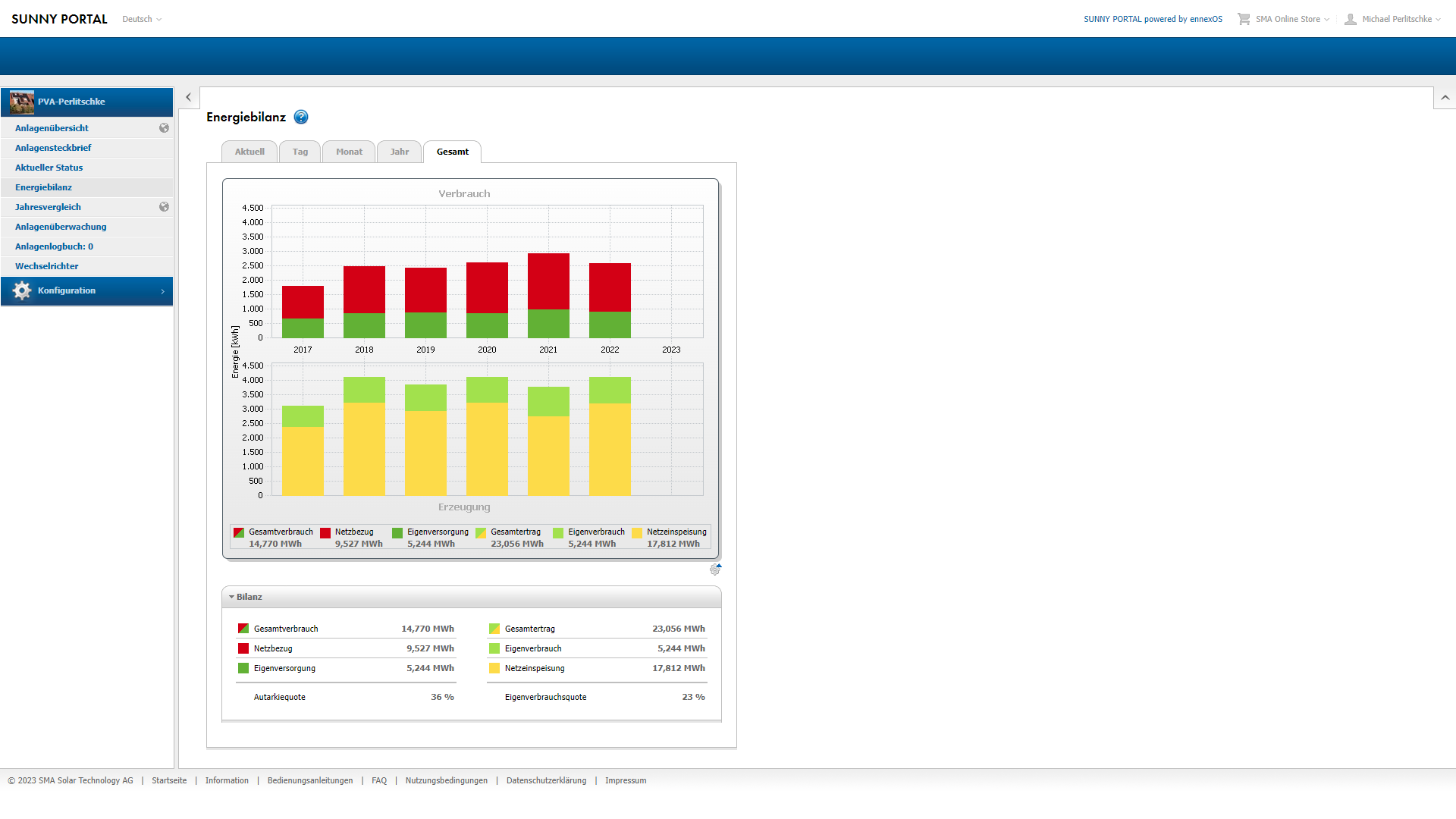Switch to the Monat tab
Viewport: 1456px width, 819px height.
[x=349, y=152]
